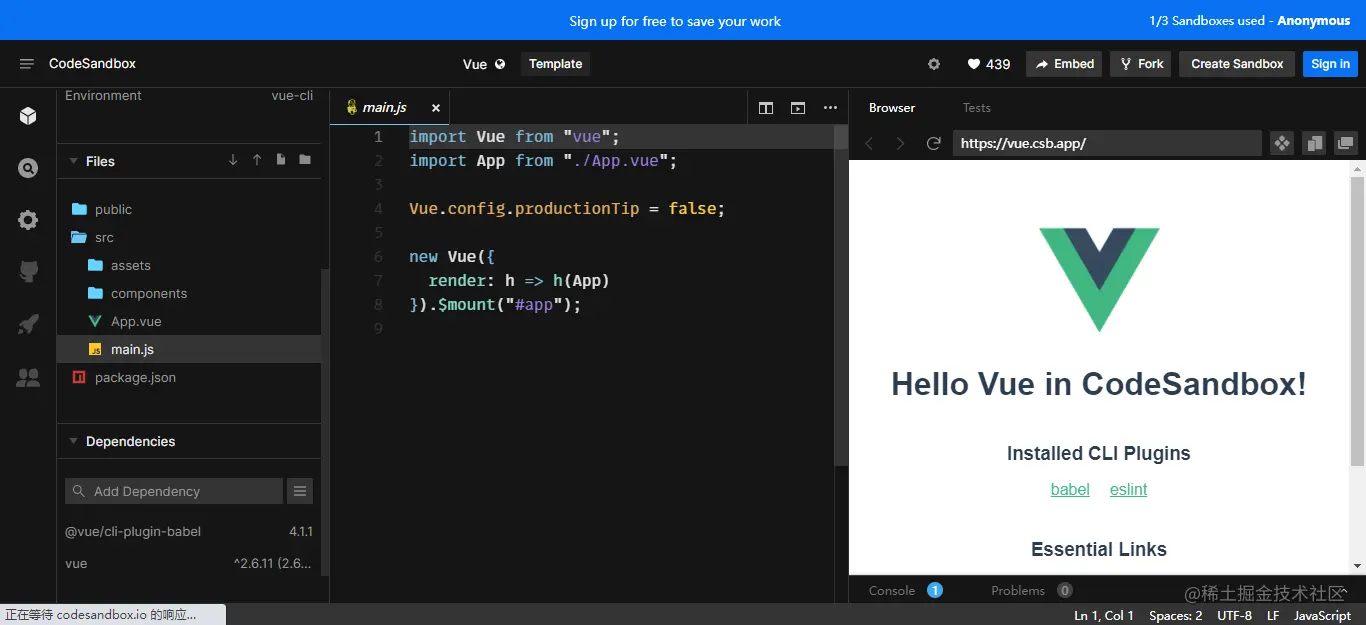Image resolution: width=1366 pixels, height=625 pixels.
Task: Open the Console panel
Action: (905, 591)
